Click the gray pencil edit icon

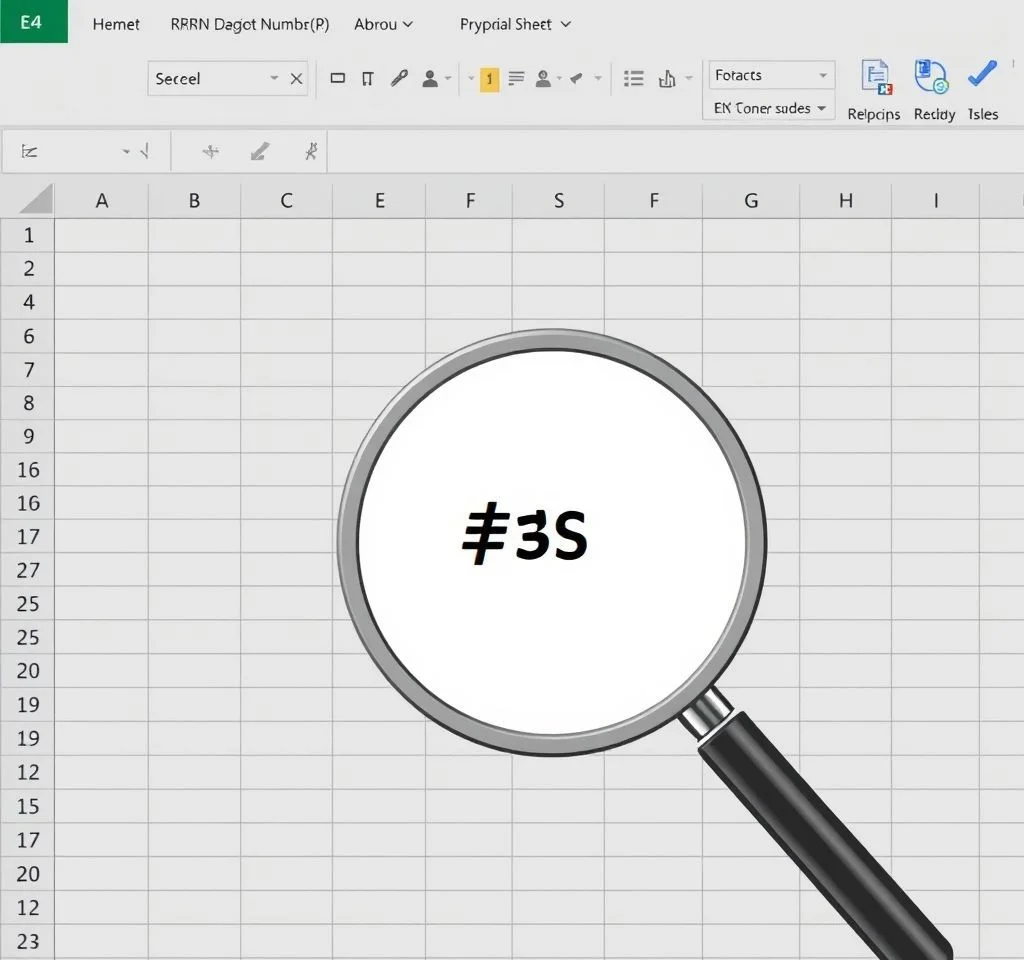coord(260,152)
